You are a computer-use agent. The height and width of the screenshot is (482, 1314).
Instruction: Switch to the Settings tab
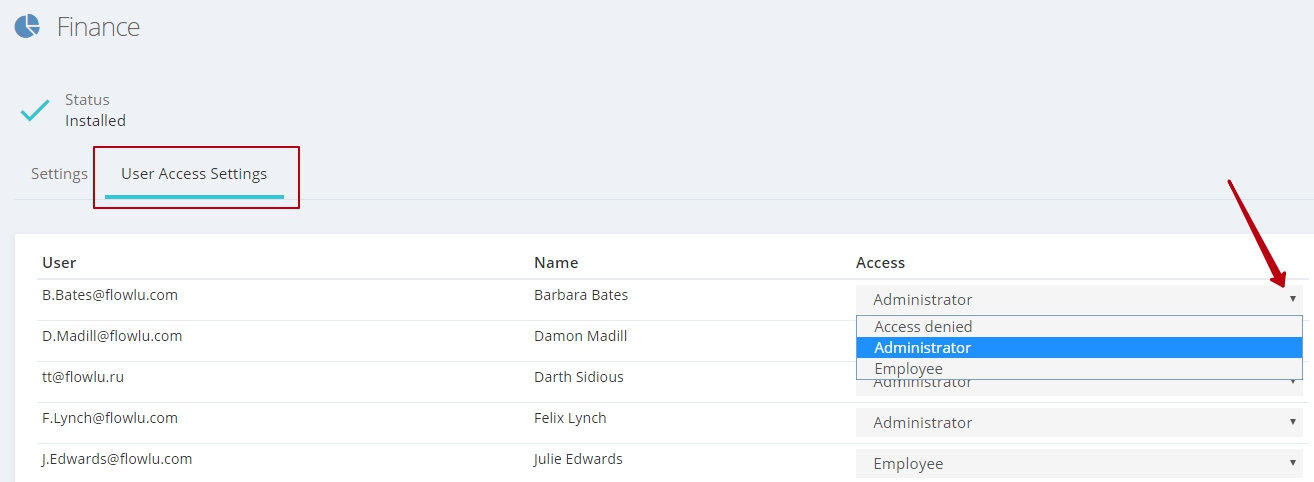tap(59, 174)
